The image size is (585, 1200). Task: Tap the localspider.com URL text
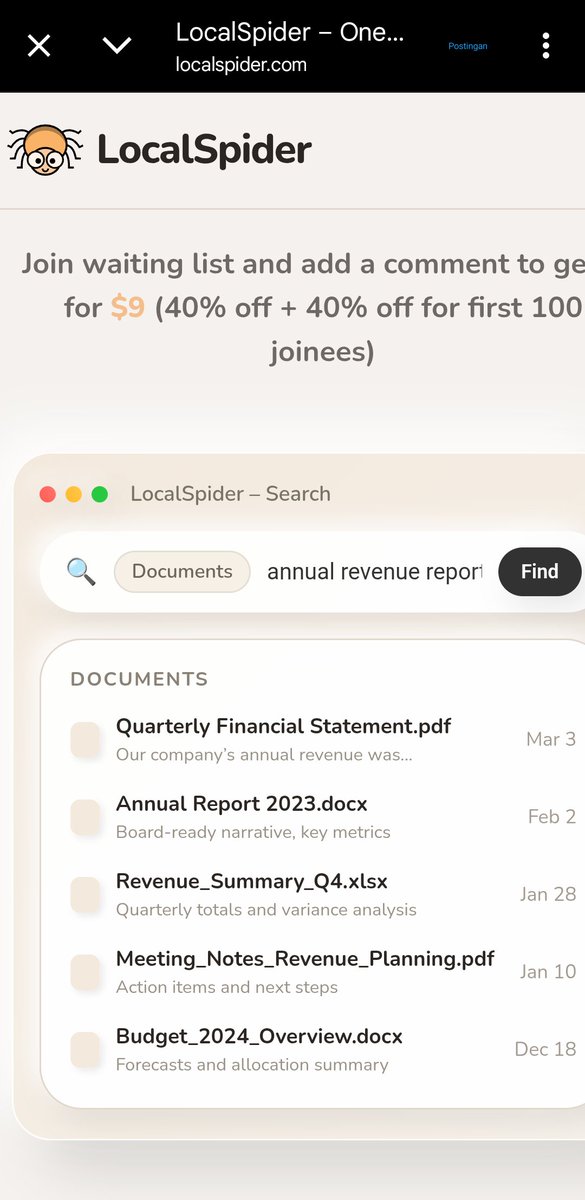coord(241,65)
